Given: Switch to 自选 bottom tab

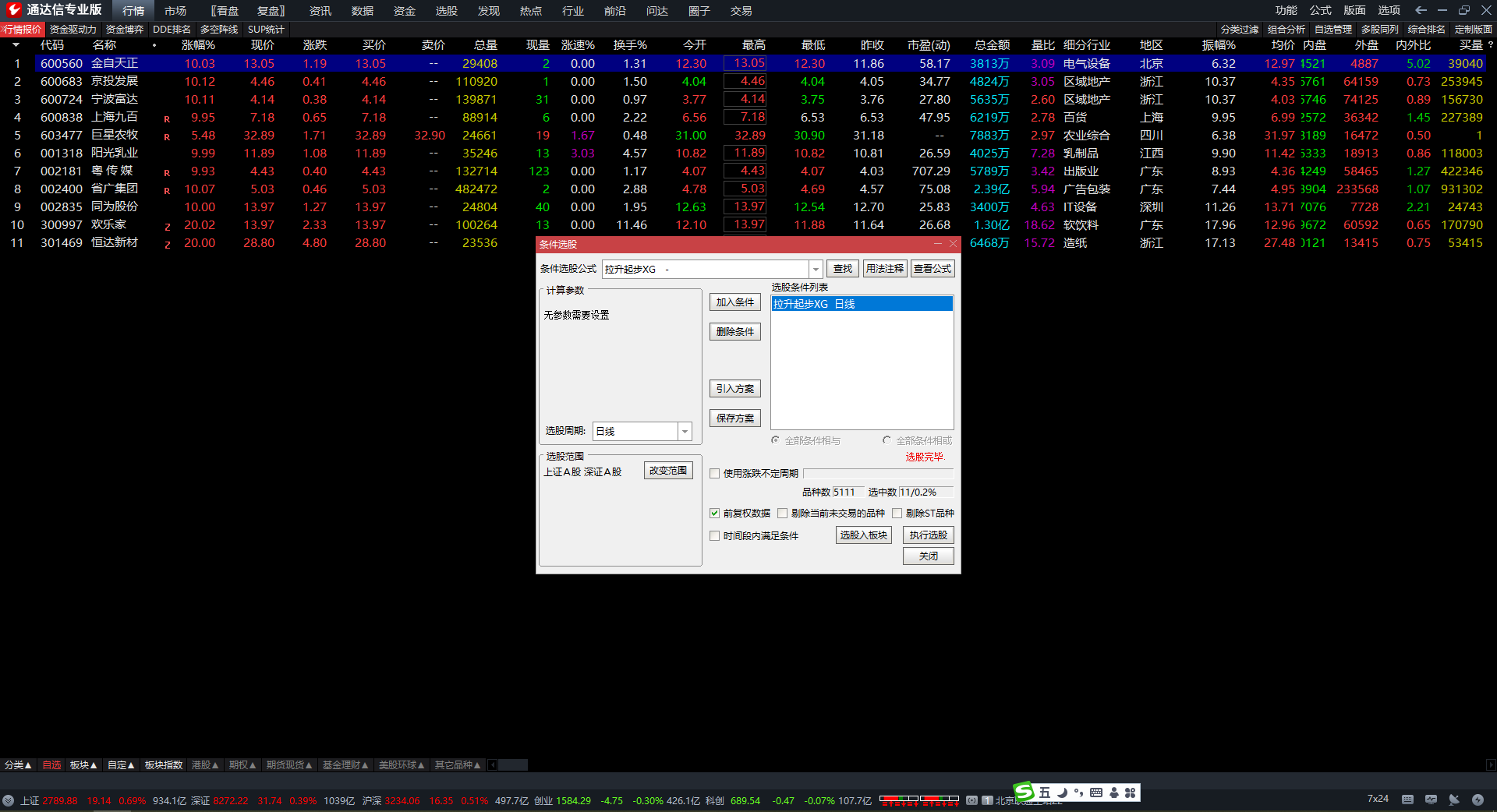Looking at the screenshot, I should (x=51, y=765).
